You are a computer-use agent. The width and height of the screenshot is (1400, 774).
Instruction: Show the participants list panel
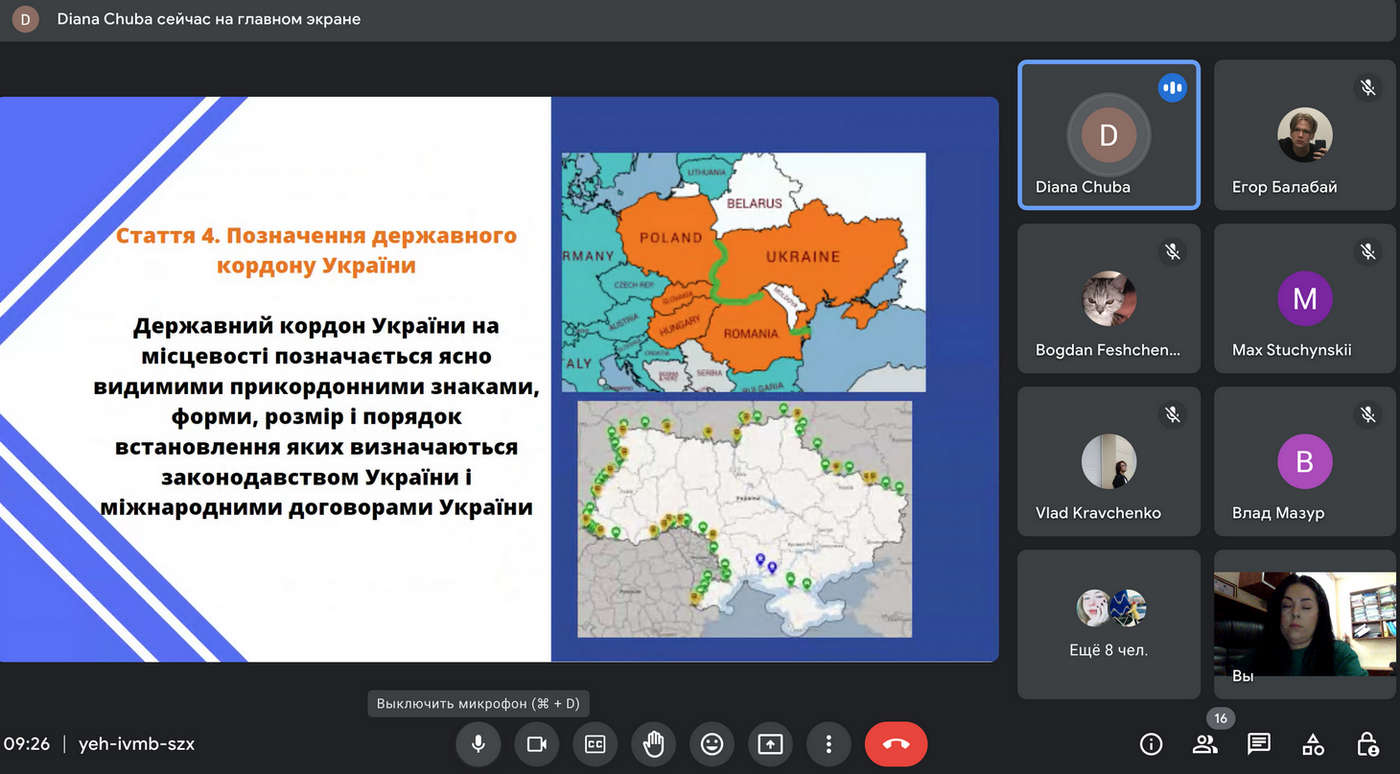(1205, 744)
